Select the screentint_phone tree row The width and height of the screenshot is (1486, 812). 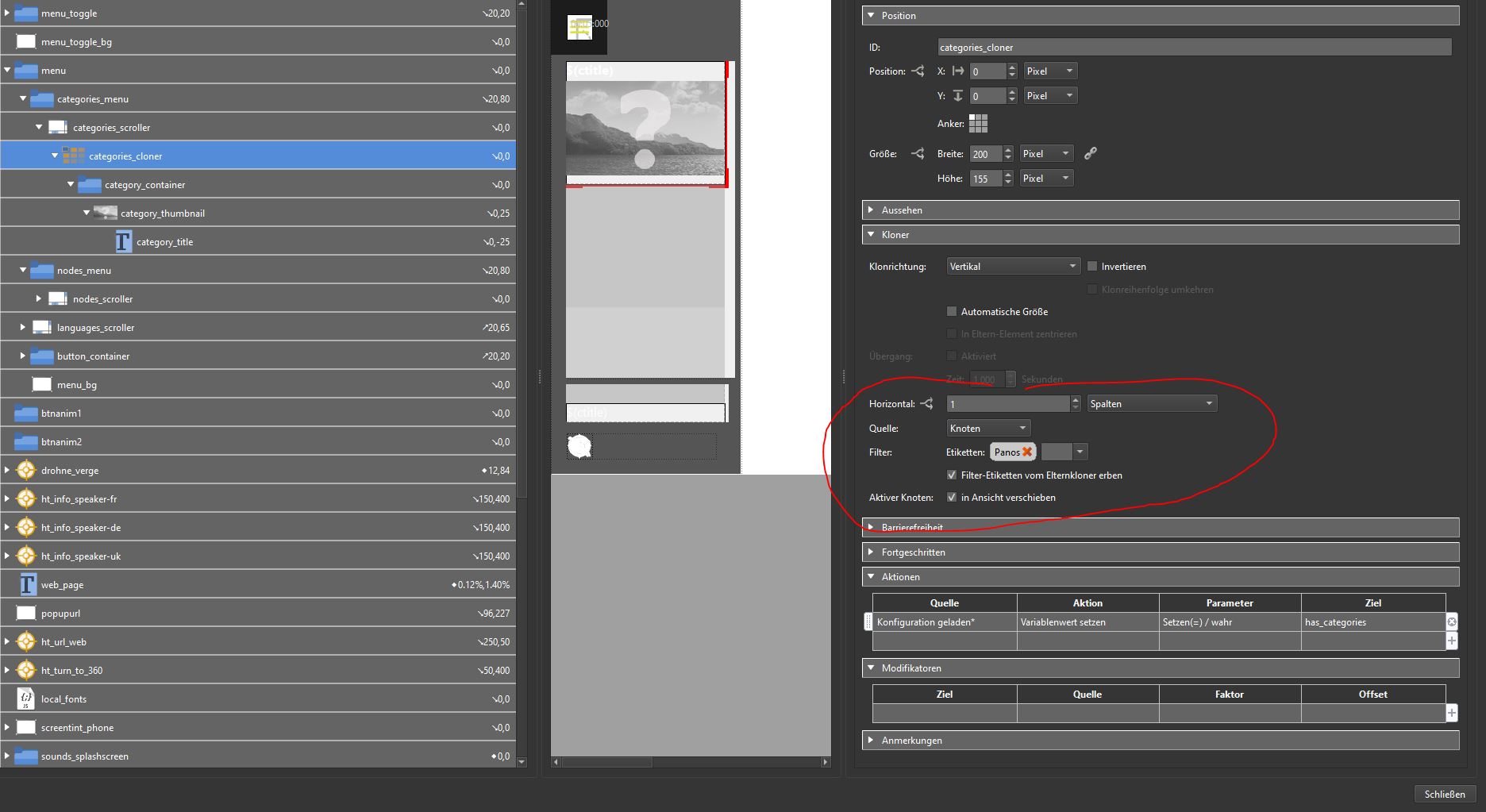[x=258, y=727]
